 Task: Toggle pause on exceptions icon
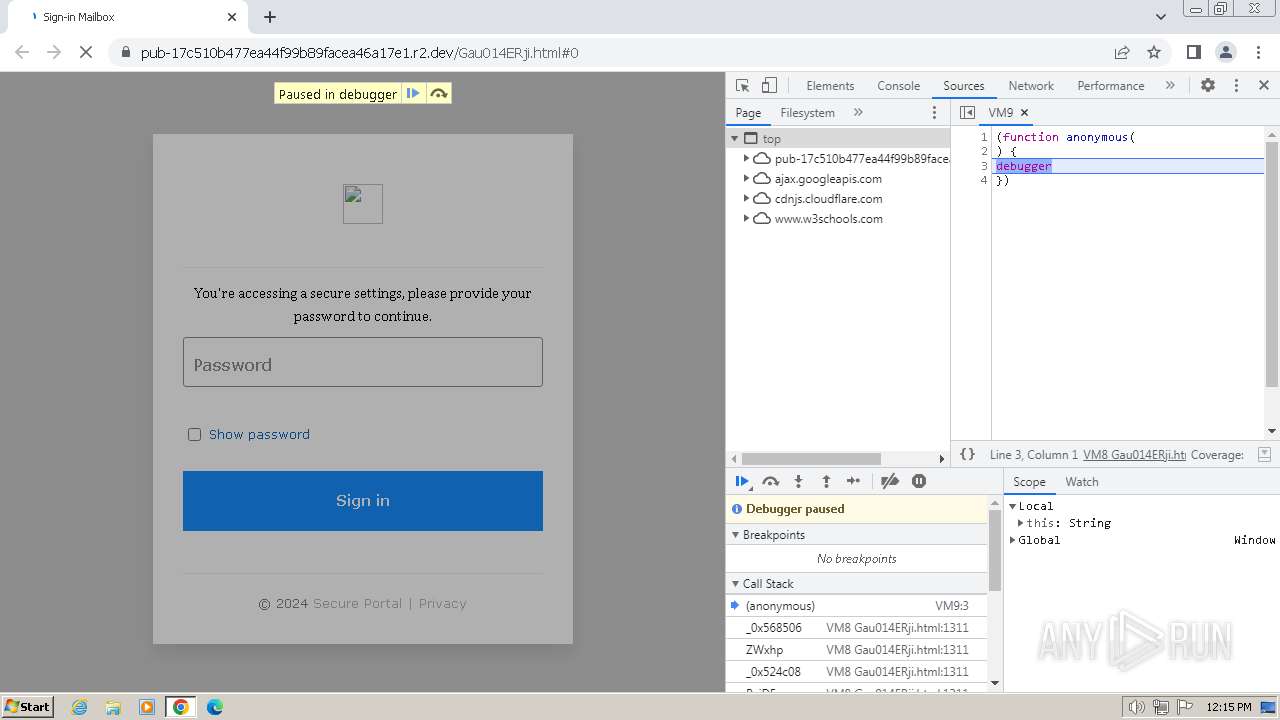click(919, 481)
